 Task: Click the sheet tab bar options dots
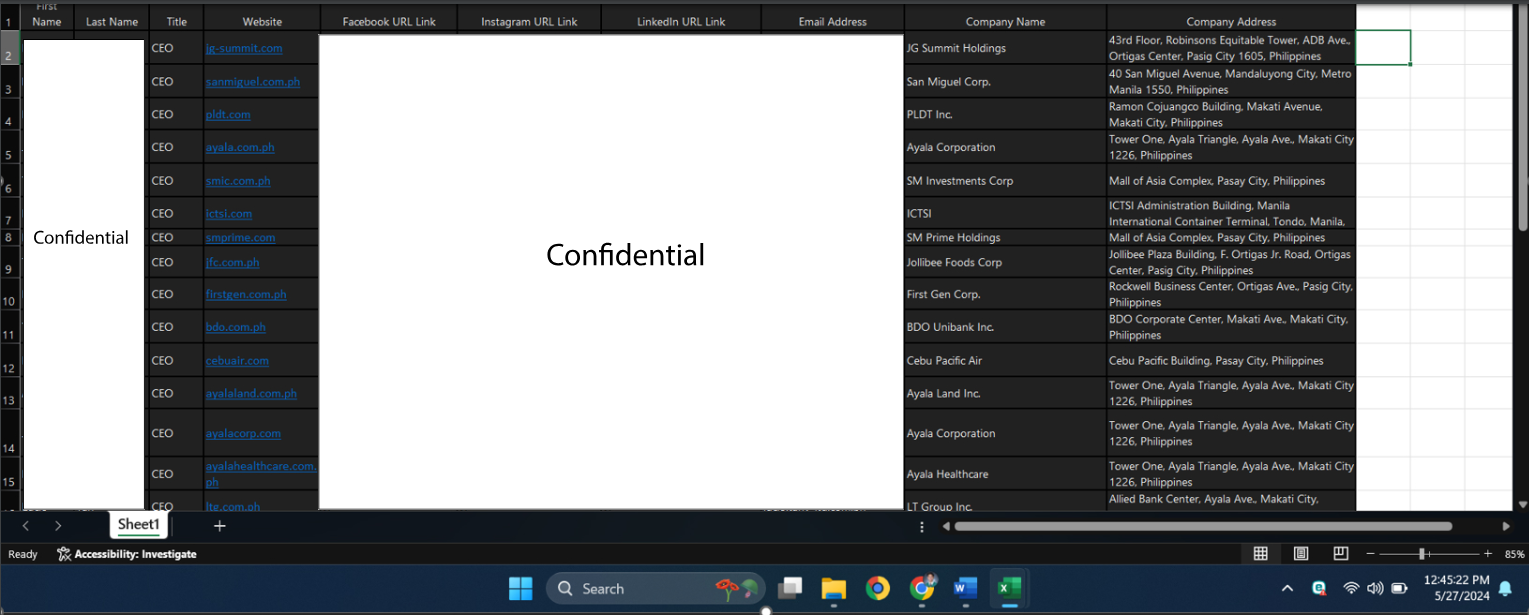pyautogui.click(x=922, y=526)
